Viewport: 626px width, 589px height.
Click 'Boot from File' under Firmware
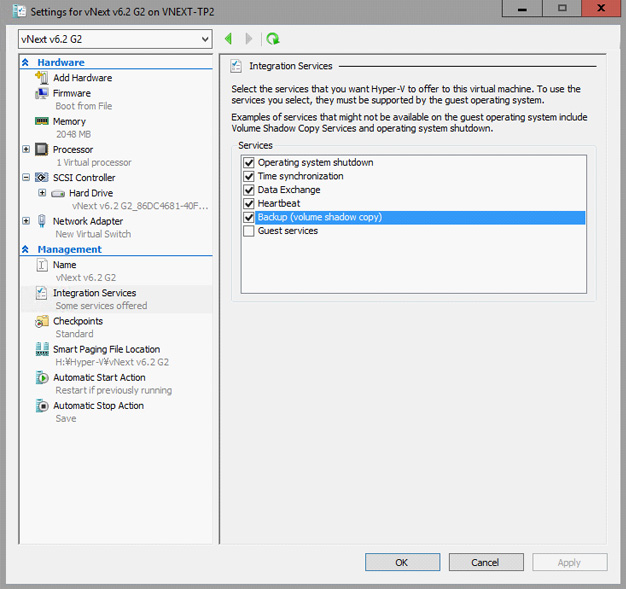pyautogui.click(x=84, y=106)
